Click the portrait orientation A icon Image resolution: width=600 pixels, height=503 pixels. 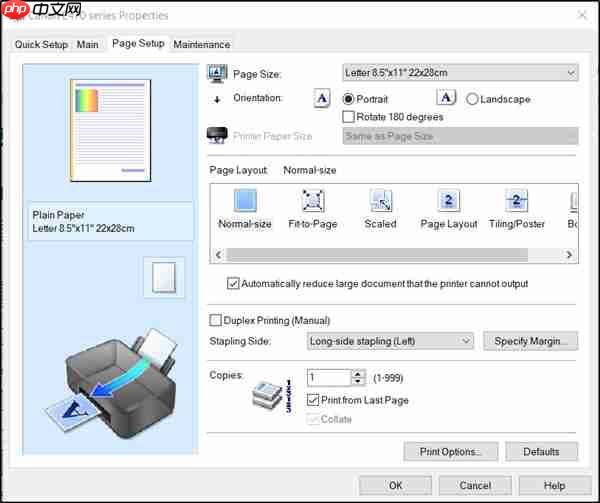pos(322,98)
